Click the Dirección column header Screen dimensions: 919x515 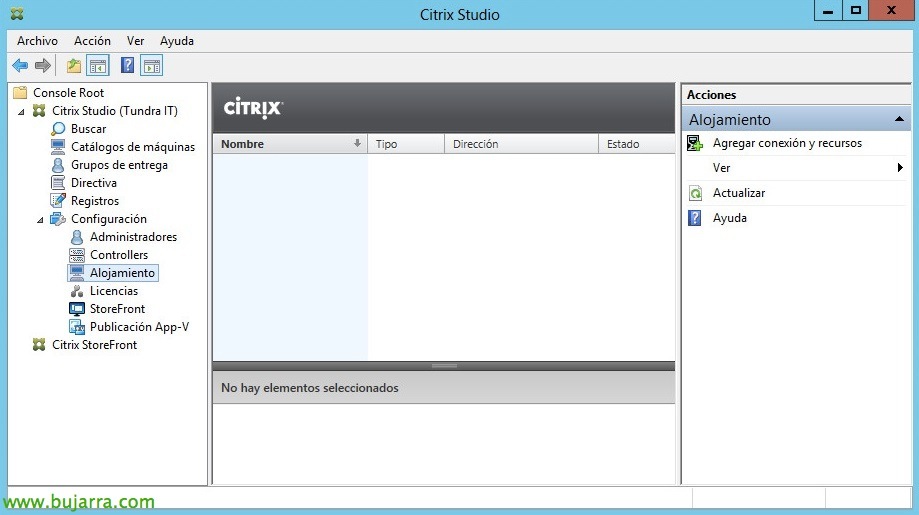pyautogui.click(x=521, y=144)
